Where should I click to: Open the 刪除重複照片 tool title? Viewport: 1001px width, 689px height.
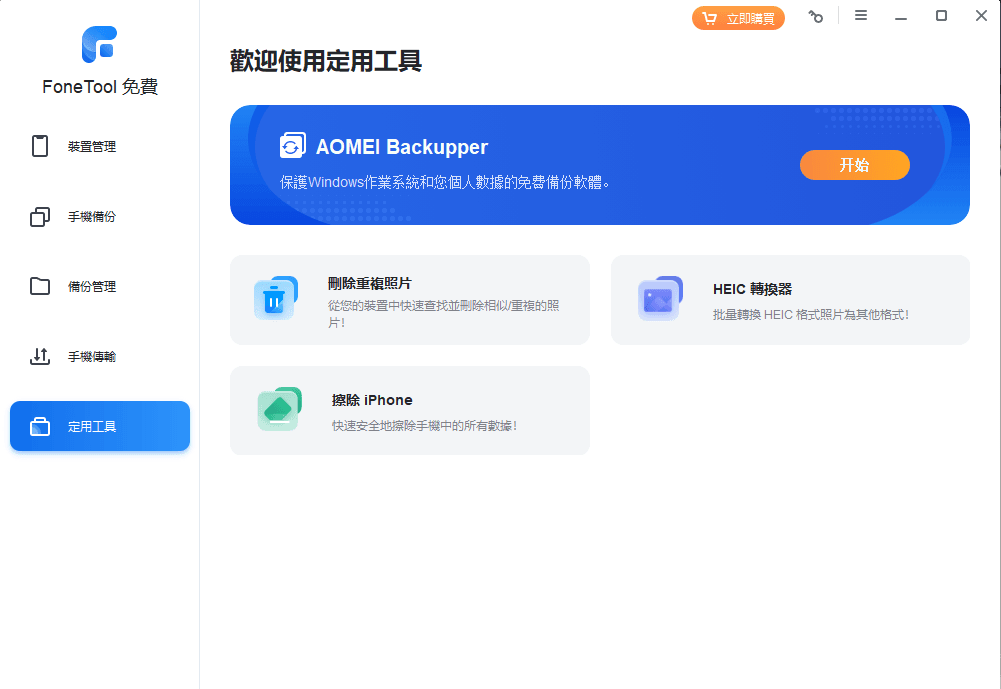coord(370,284)
